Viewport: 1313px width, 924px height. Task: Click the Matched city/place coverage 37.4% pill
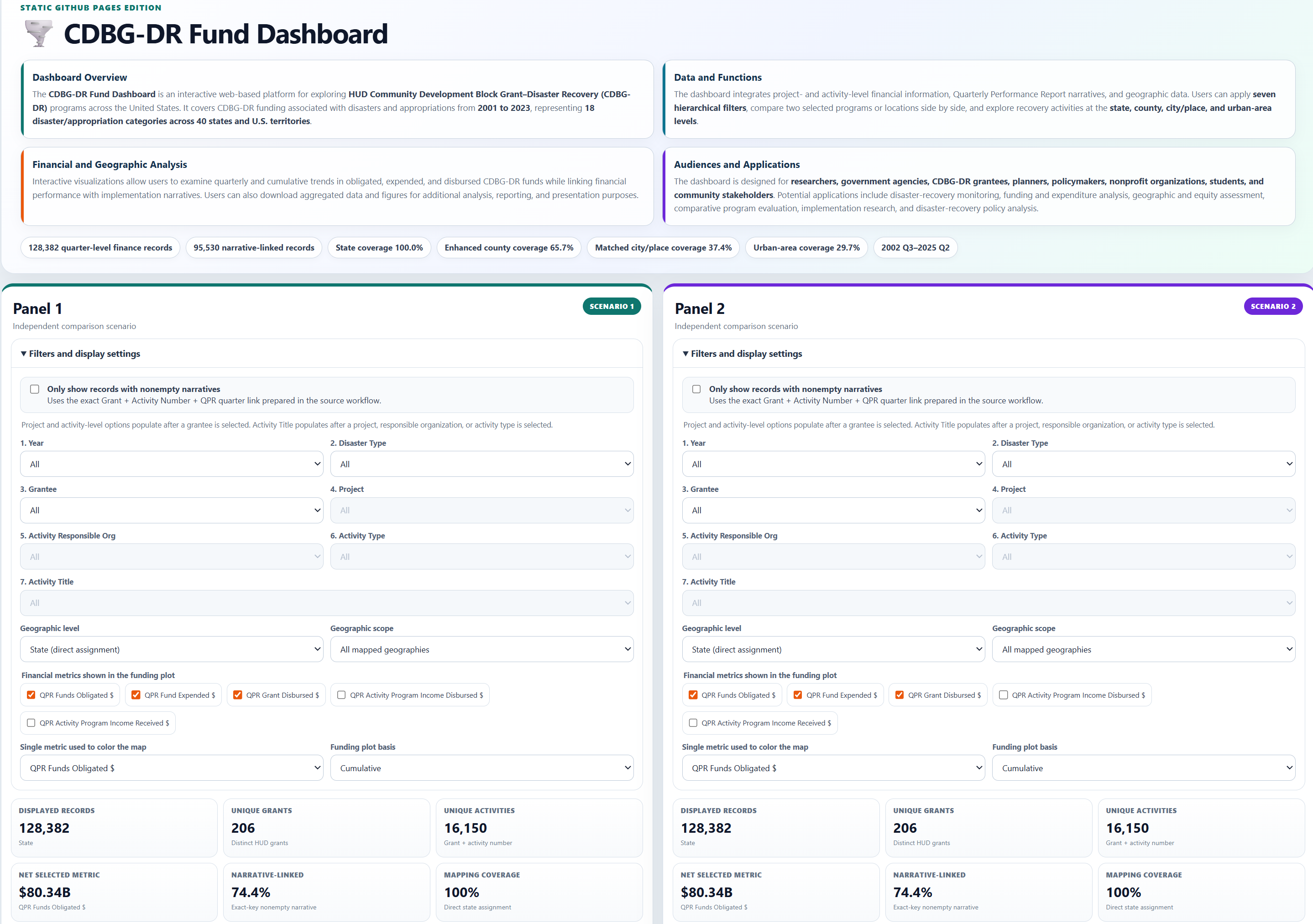[x=664, y=248]
